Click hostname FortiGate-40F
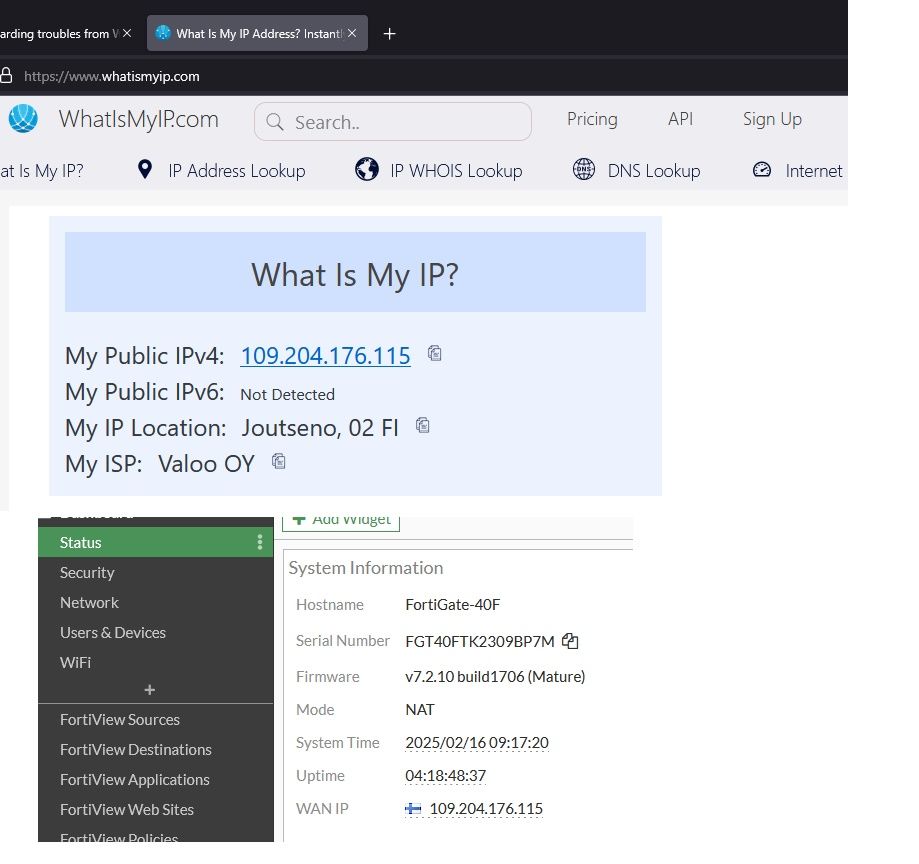 pos(452,605)
